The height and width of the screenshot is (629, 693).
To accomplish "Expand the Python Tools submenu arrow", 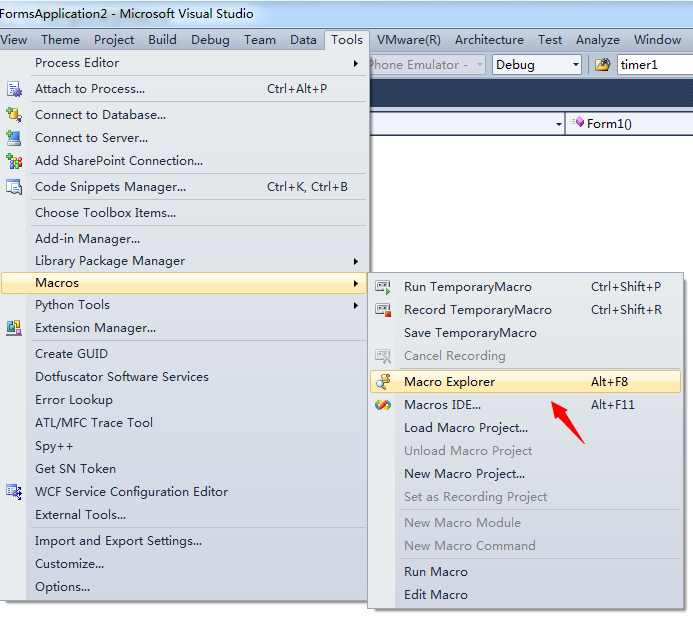I will coord(356,305).
